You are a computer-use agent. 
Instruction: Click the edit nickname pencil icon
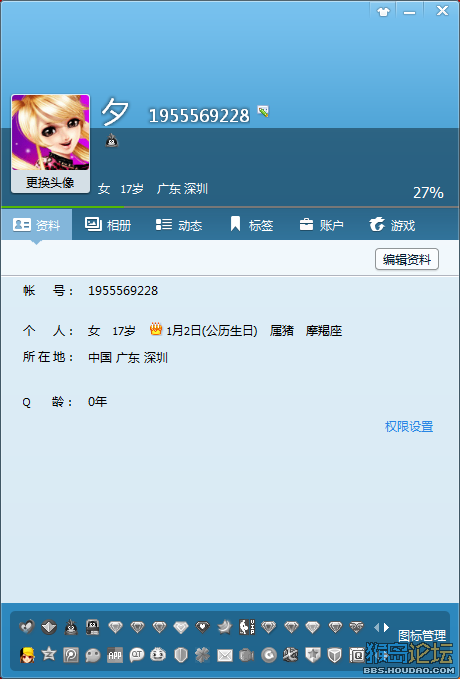point(263,111)
